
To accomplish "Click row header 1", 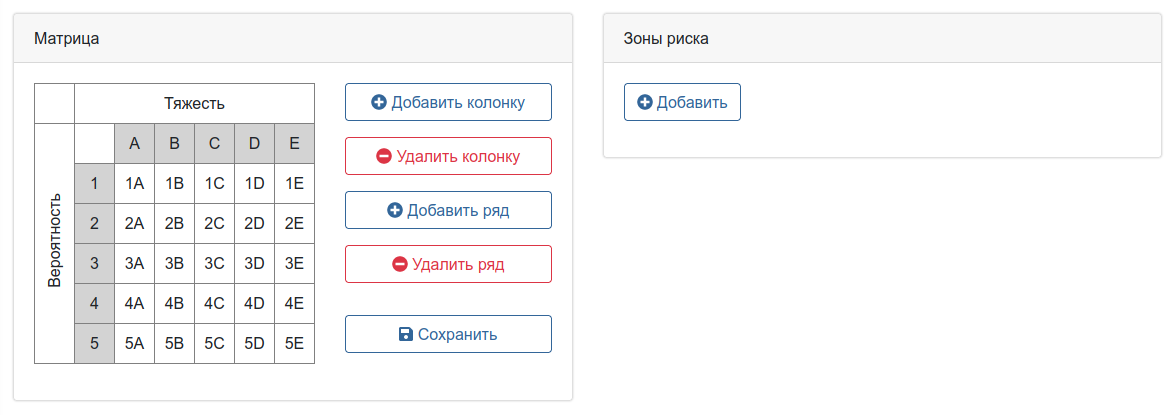I will click(x=95, y=184).
